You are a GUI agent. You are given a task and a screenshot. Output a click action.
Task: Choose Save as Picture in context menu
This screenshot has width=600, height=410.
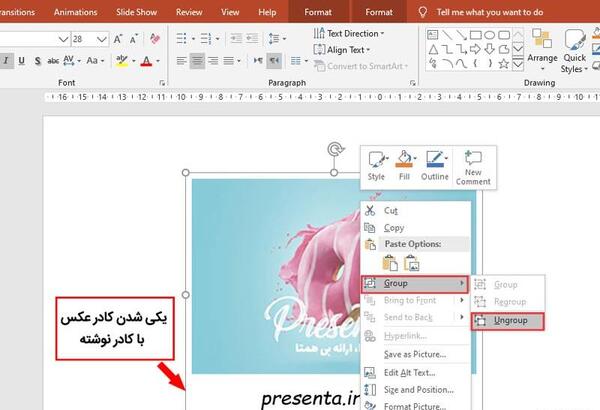pos(416,354)
